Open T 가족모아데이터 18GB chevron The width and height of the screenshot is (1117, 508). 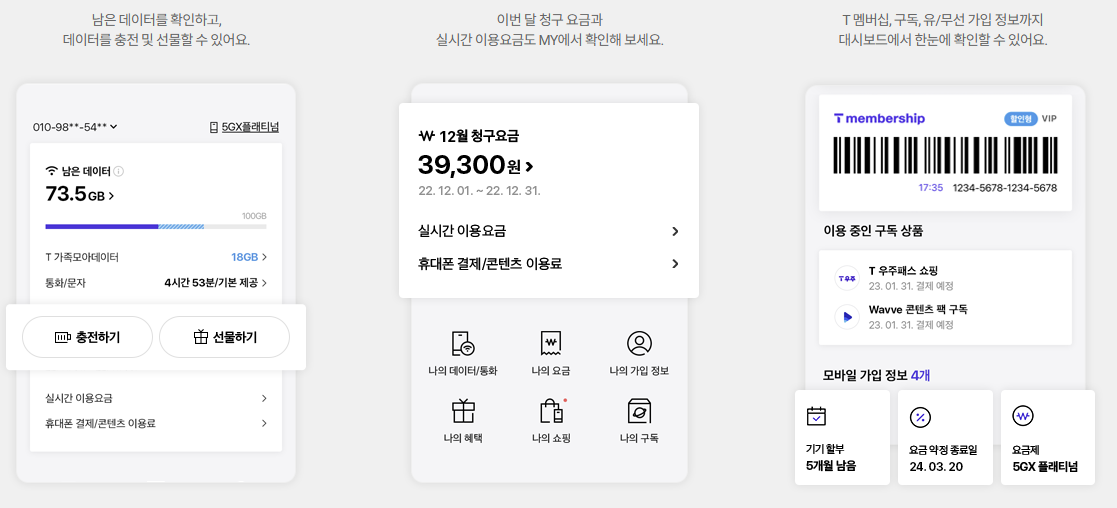[264, 256]
